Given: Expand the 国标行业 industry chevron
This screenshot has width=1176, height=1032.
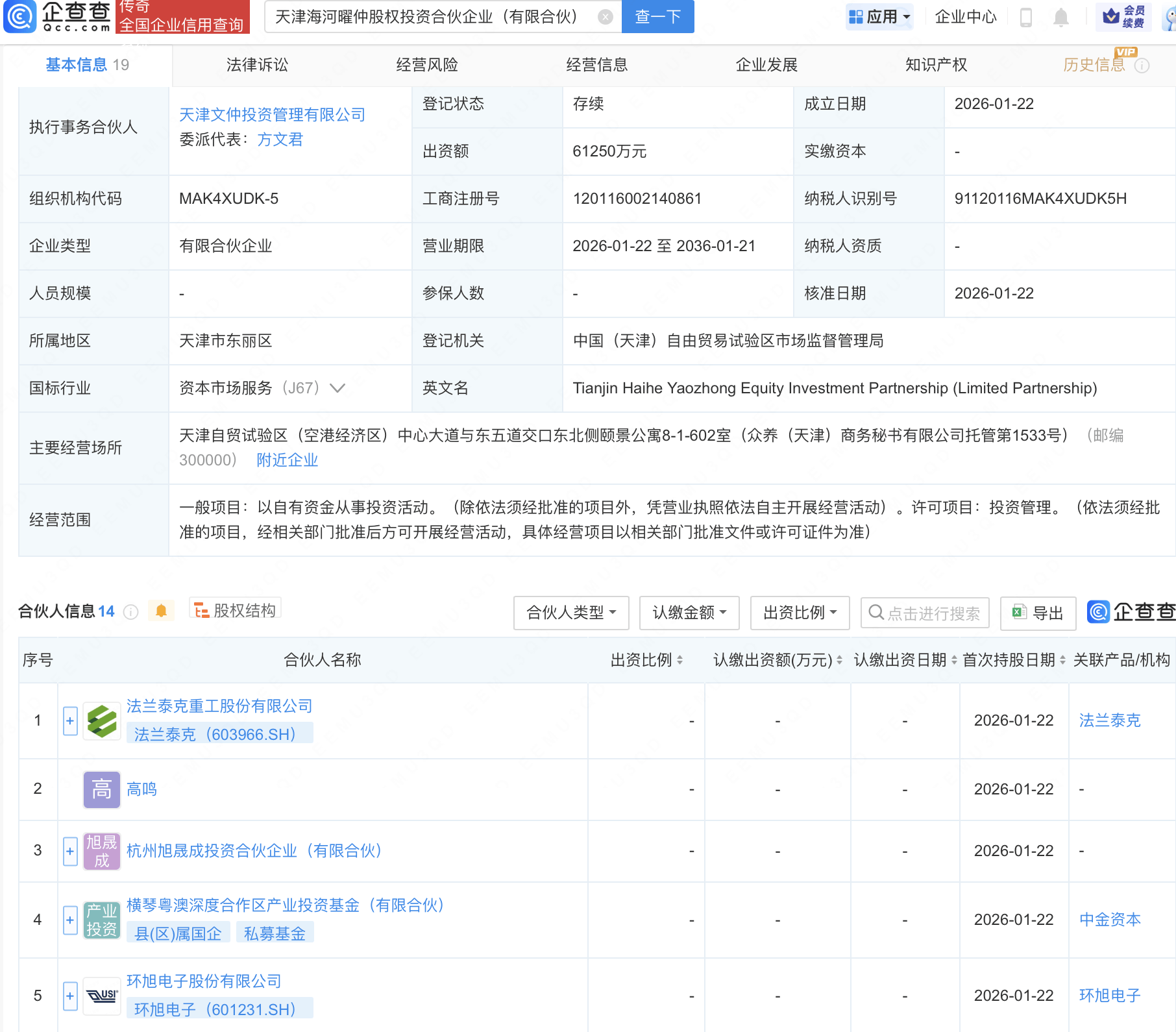Looking at the screenshot, I should 337,388.
